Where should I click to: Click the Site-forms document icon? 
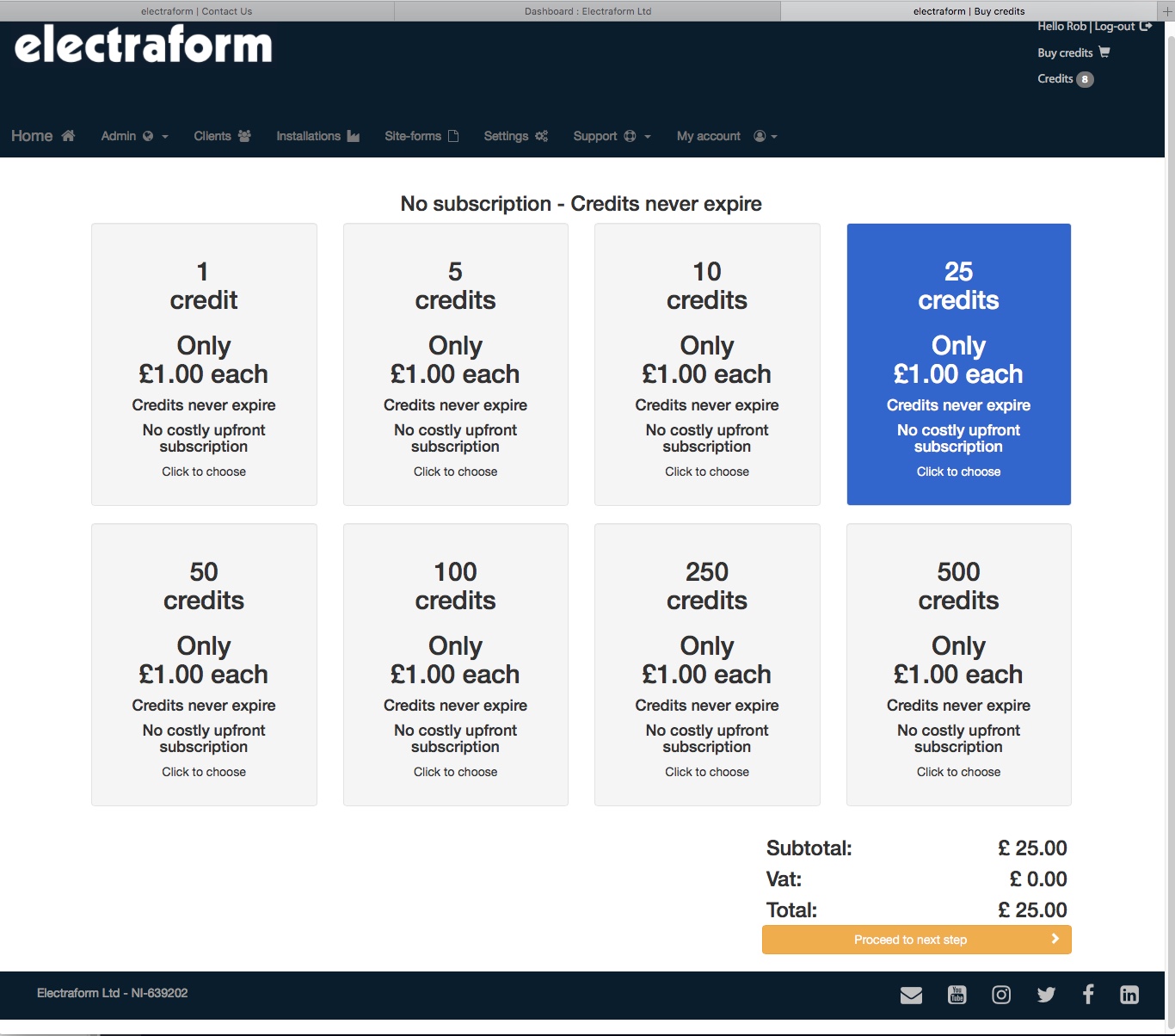tap(453, 136)
